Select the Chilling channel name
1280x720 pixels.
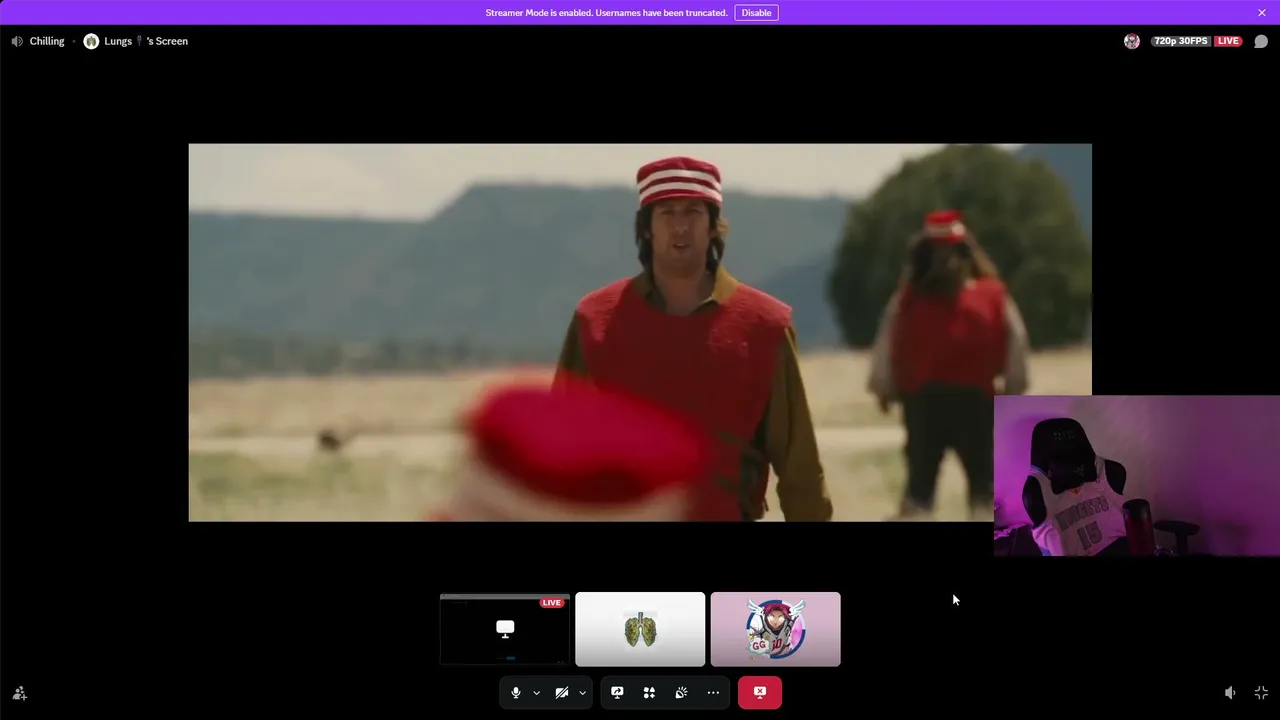point(47,41)
